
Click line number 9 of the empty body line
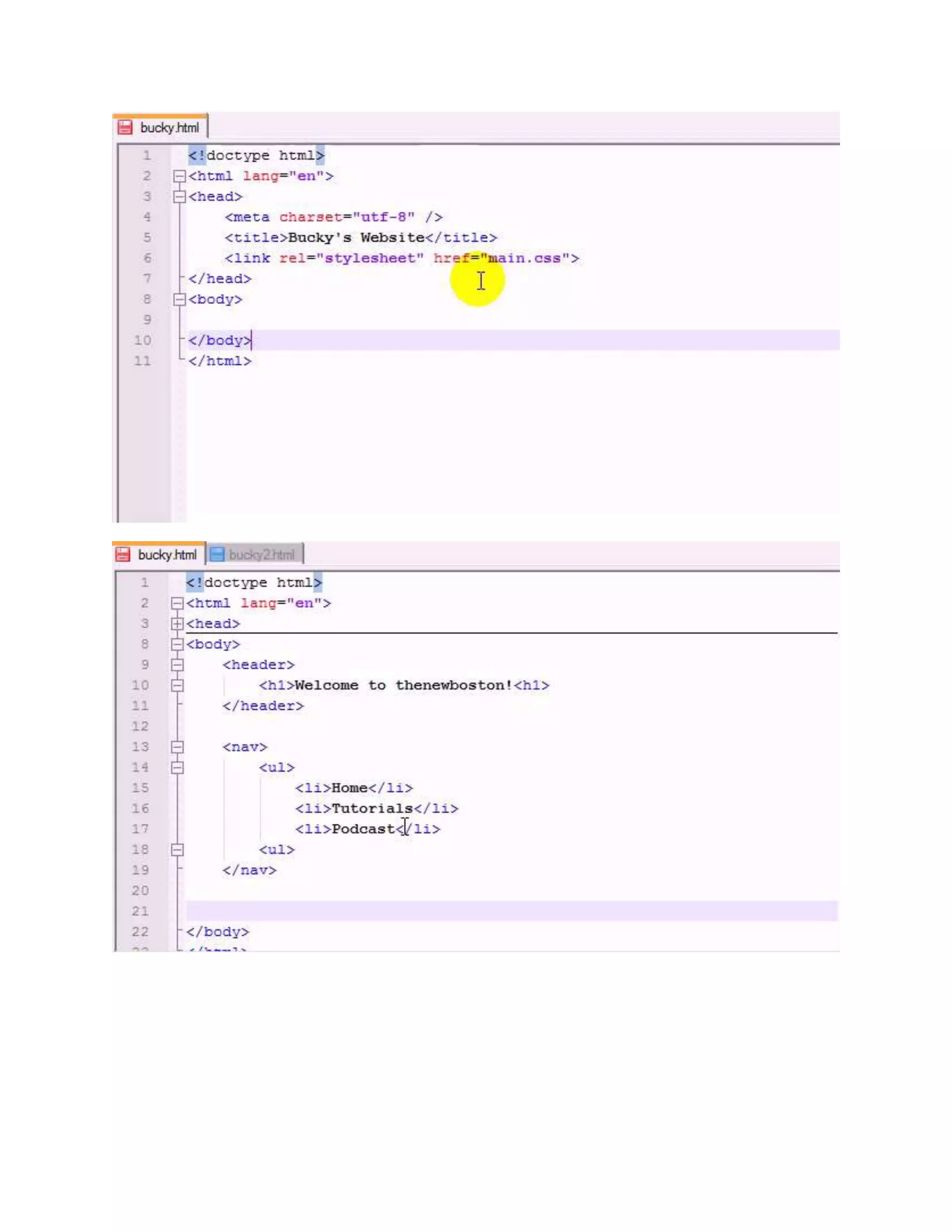click(x=146, y=320)
